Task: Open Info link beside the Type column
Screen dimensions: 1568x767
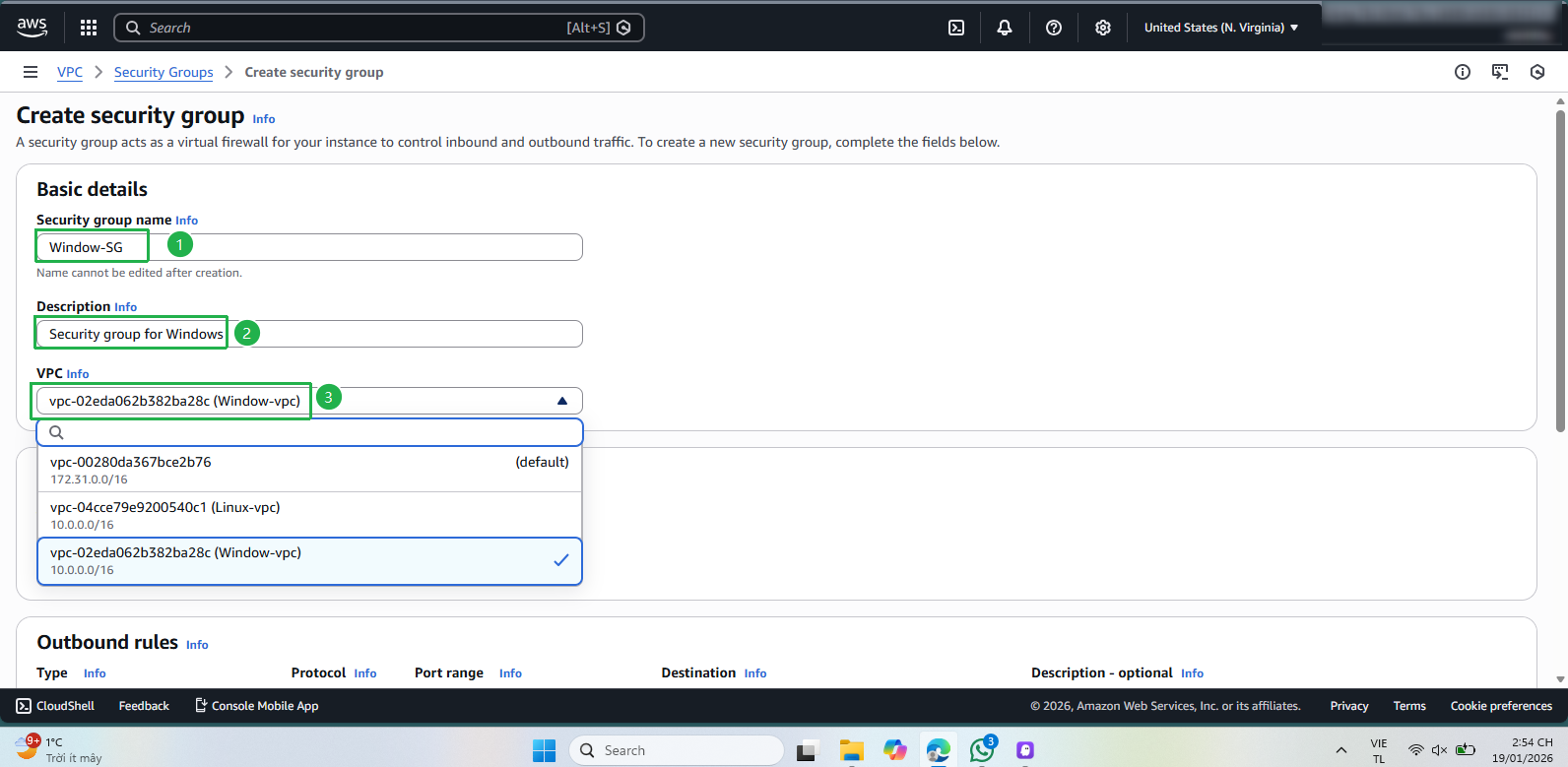Action: tap(95, 673)
